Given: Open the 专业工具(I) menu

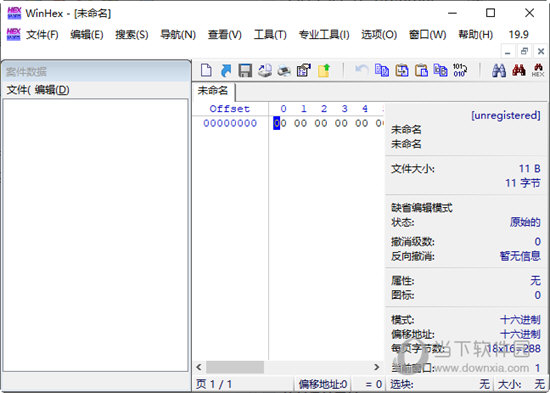Looking at the screenshot, I should click(324, 34).
